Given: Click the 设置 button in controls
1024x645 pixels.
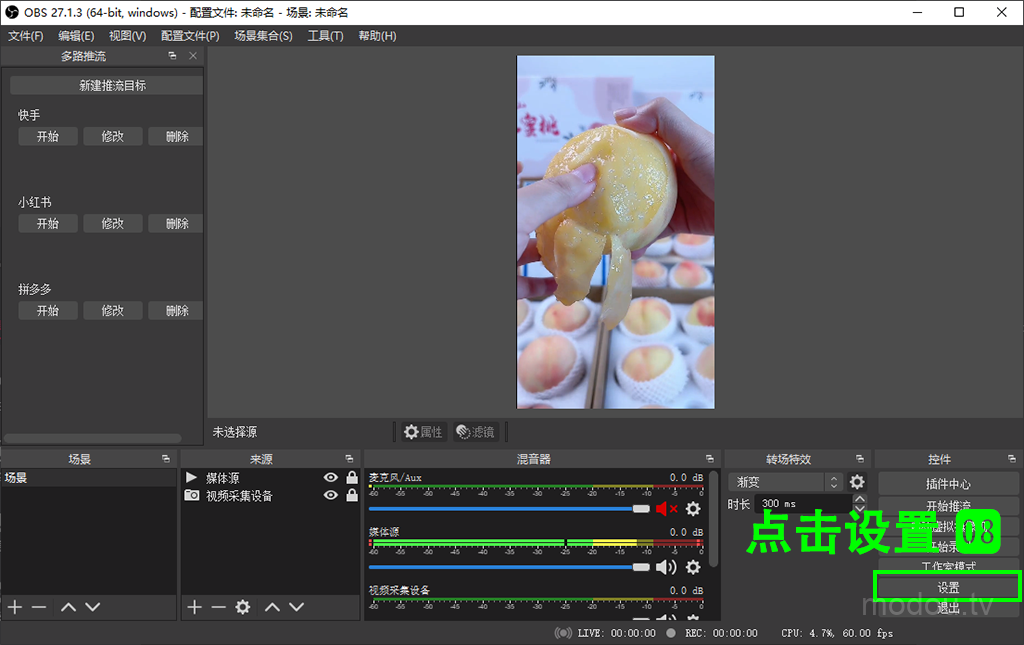Looking at the screenshot, I should (x=948, y=587).
